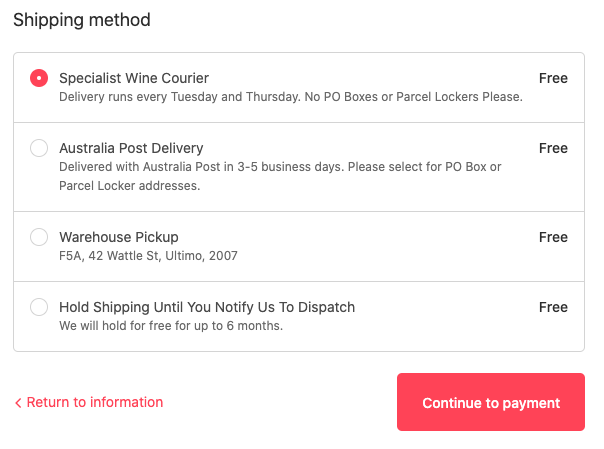Click the Specialist Wine Courier label text
The image size is (604, 449).
pos(134,78)
